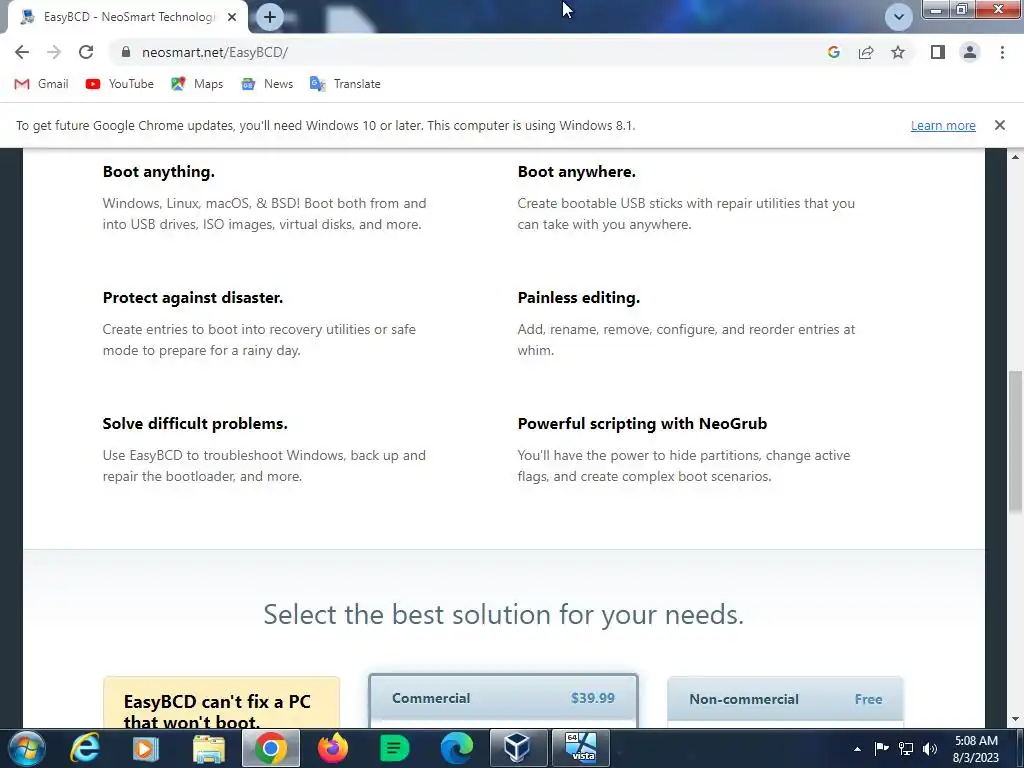This screenshot has width=1024, height=768.
Task: Open Gmail bookmark
Action: [42, 84]
